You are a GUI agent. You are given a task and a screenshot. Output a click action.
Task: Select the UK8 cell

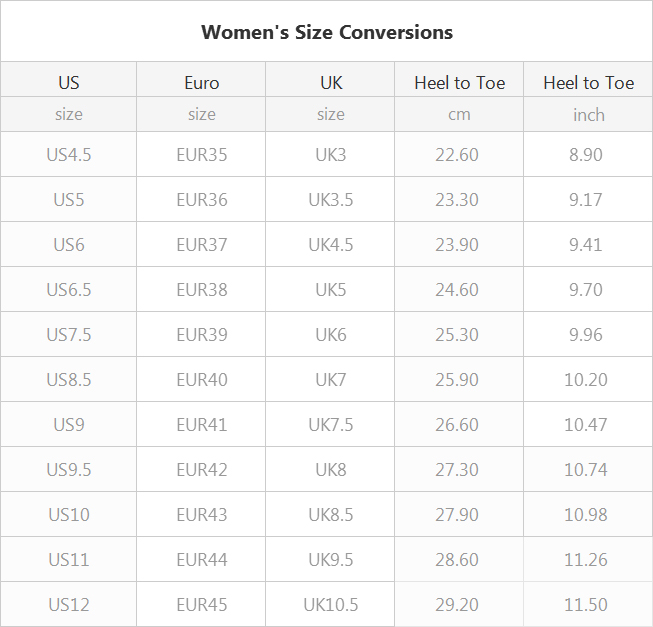click(331, 470)
